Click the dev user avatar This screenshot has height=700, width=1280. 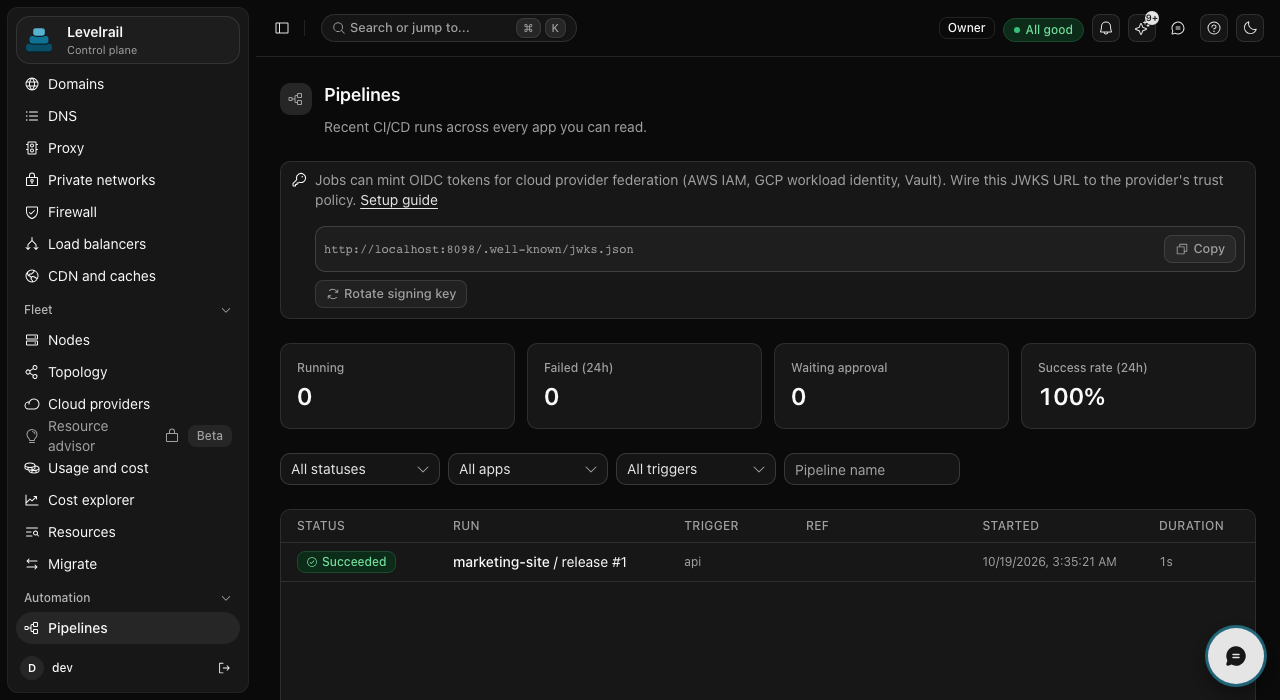[32, 668]
